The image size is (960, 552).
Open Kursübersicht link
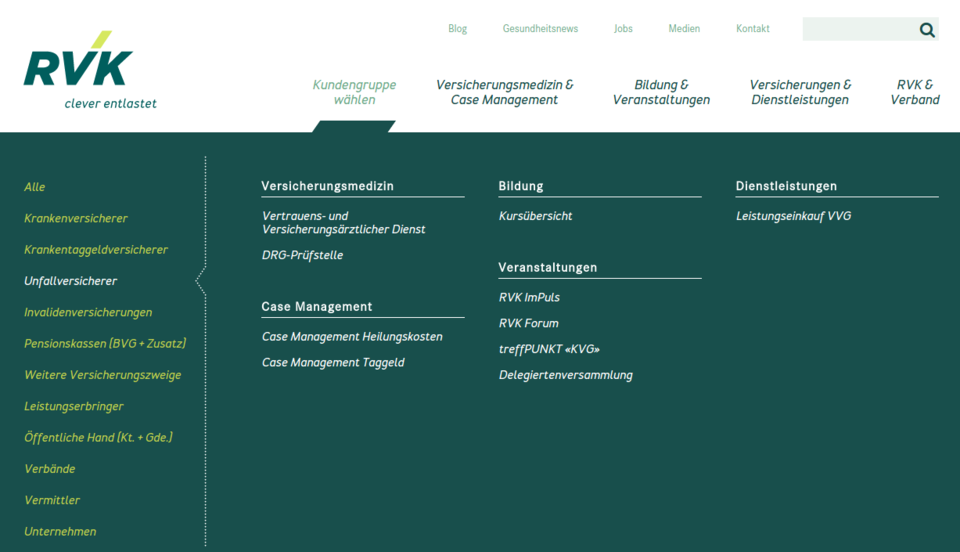536,216
